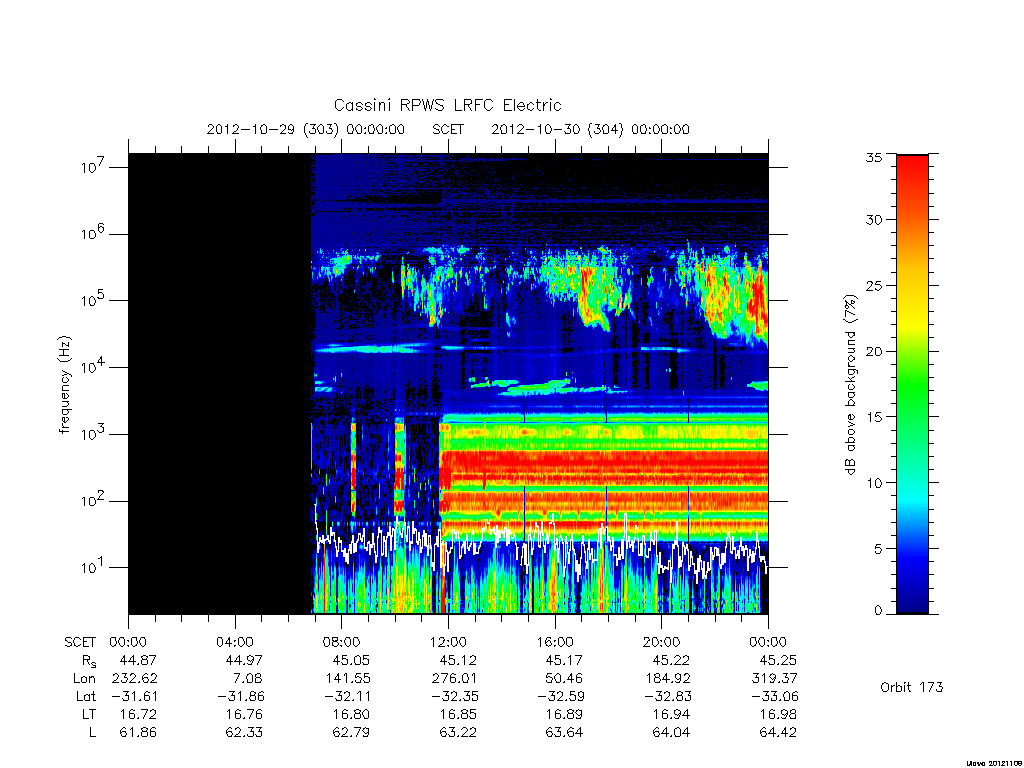Click the Lon value '319.37'

pos(775,678)
